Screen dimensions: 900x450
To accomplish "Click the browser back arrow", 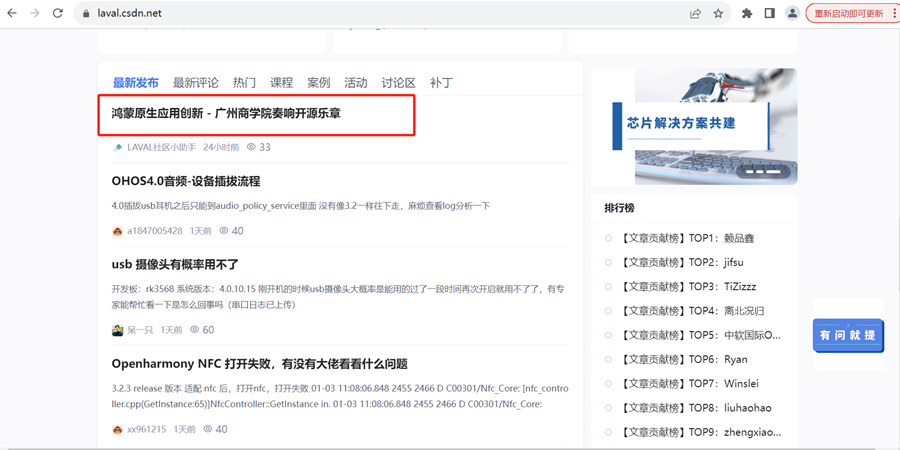I will click(x=12, y=14).
